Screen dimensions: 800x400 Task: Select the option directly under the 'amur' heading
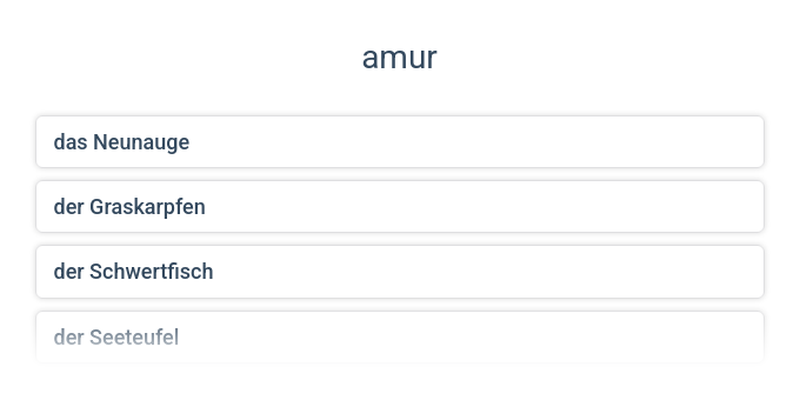coord(400,142)
